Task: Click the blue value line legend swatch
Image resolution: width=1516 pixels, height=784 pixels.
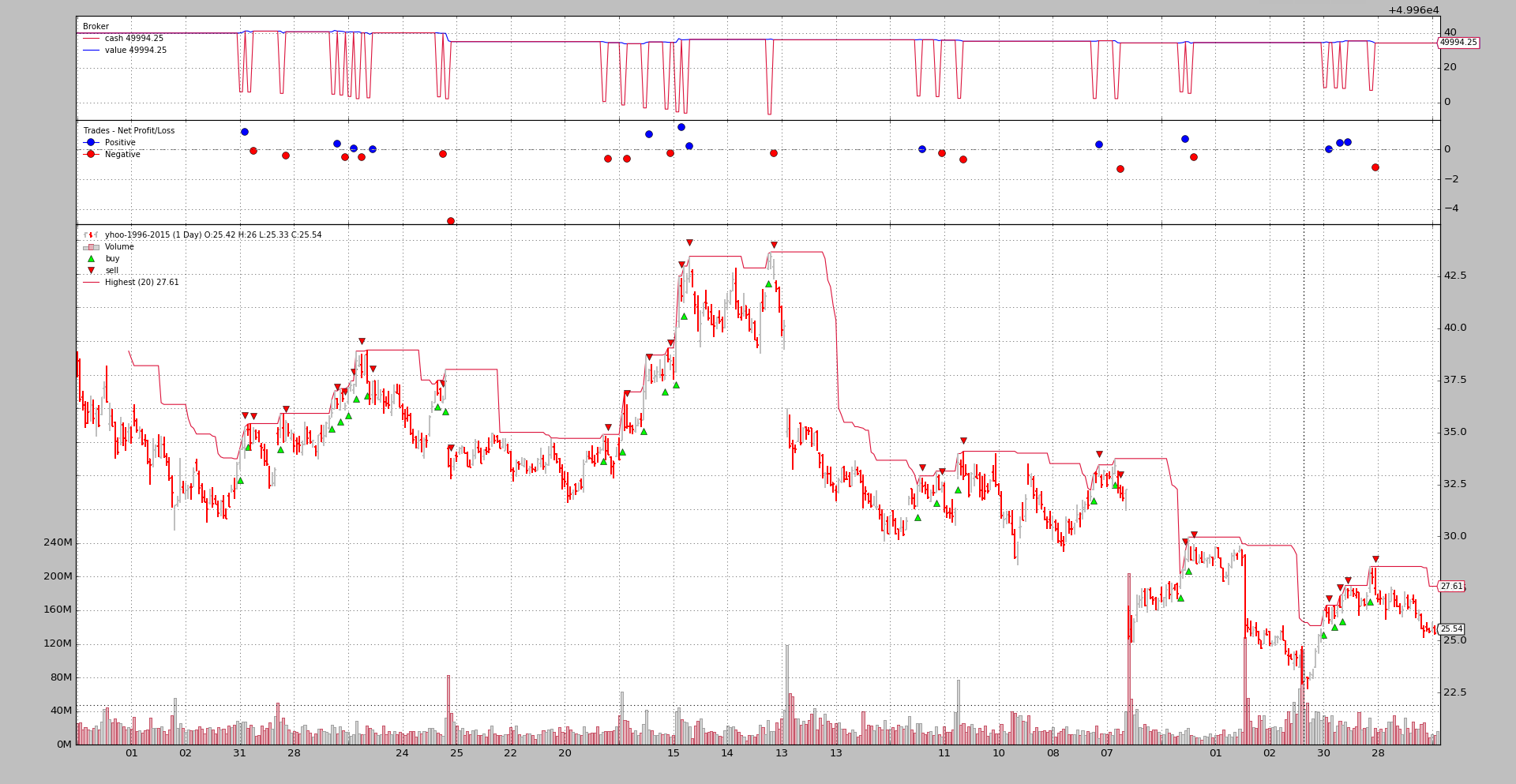Action: tap(91, 51)
